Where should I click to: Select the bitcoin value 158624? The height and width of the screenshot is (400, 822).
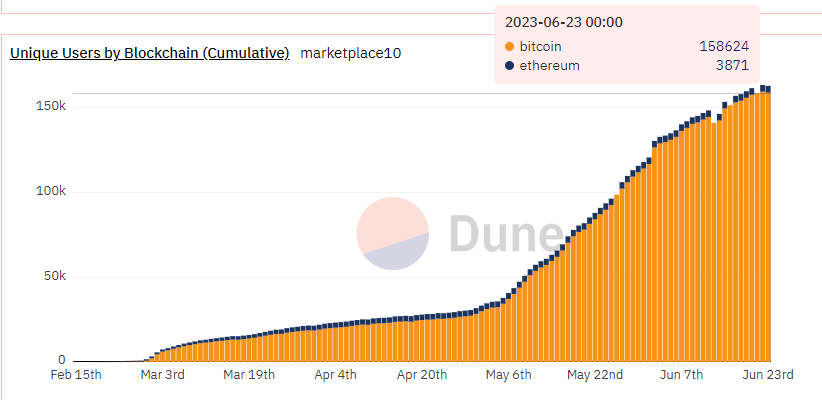point(724,47)
